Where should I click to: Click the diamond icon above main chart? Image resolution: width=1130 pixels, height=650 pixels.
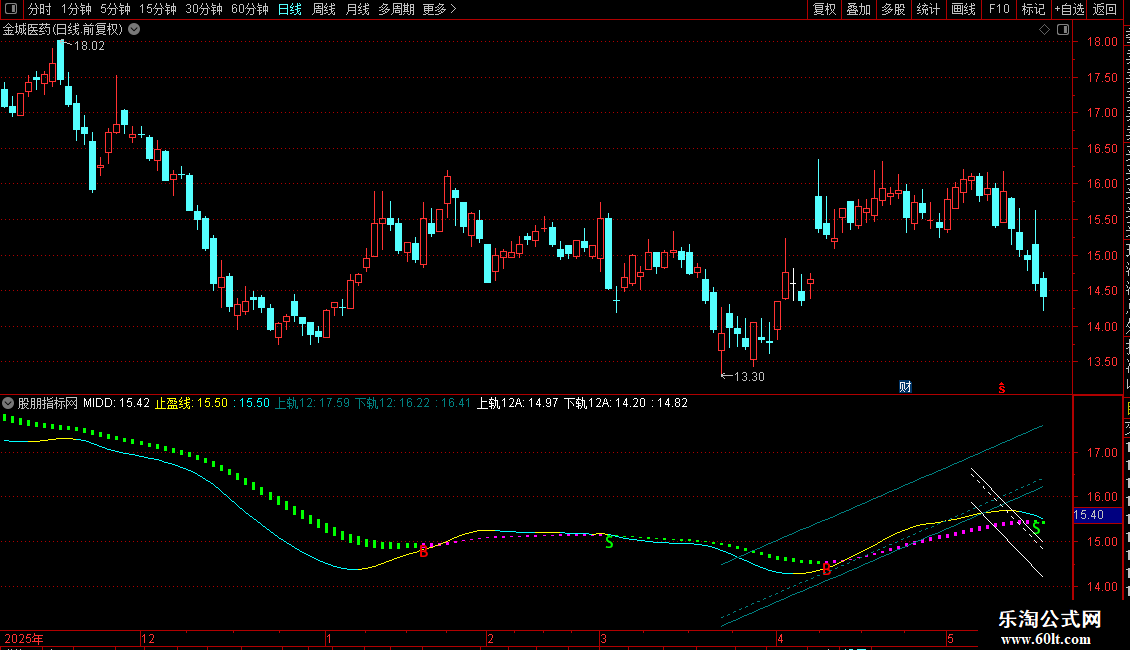point(1044,30)
